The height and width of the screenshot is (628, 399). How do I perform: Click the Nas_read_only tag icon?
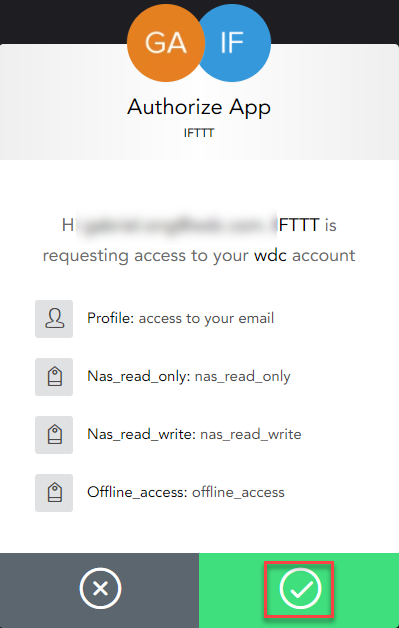[x=54, y=377]
